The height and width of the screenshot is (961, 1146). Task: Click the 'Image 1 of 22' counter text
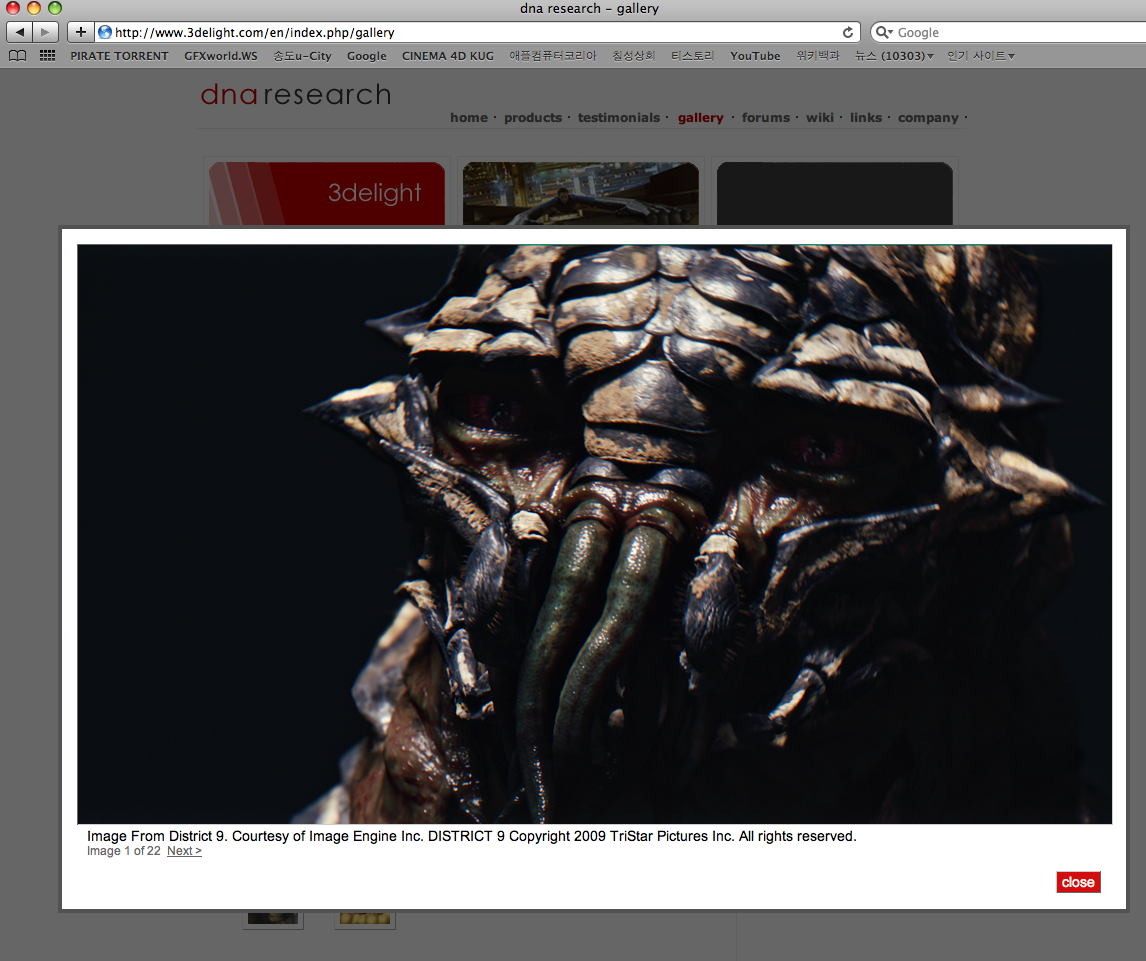click(x=124, y=851)
